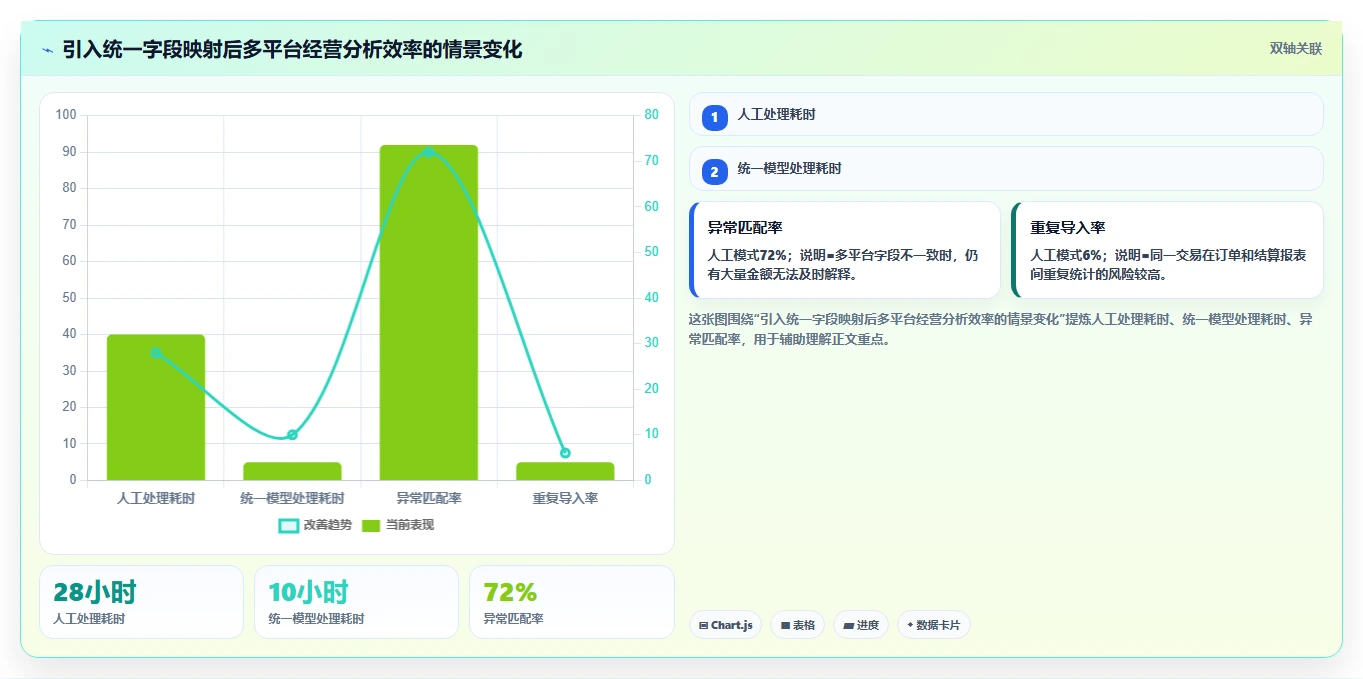
Task: Click the 重复导入率 info card title
Action: point(1068,228)
